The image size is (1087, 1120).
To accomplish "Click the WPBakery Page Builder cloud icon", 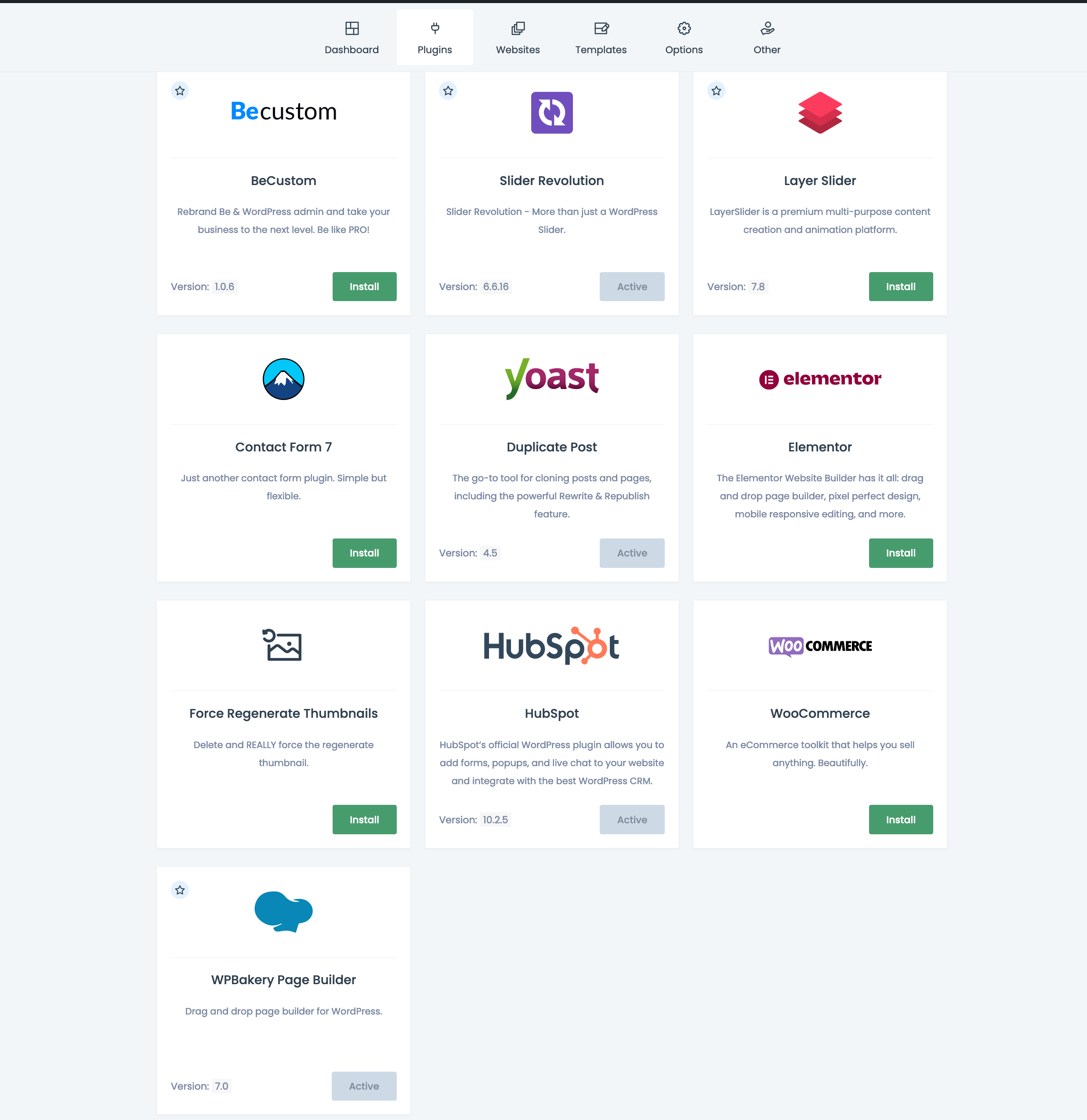I will point(283,911).
